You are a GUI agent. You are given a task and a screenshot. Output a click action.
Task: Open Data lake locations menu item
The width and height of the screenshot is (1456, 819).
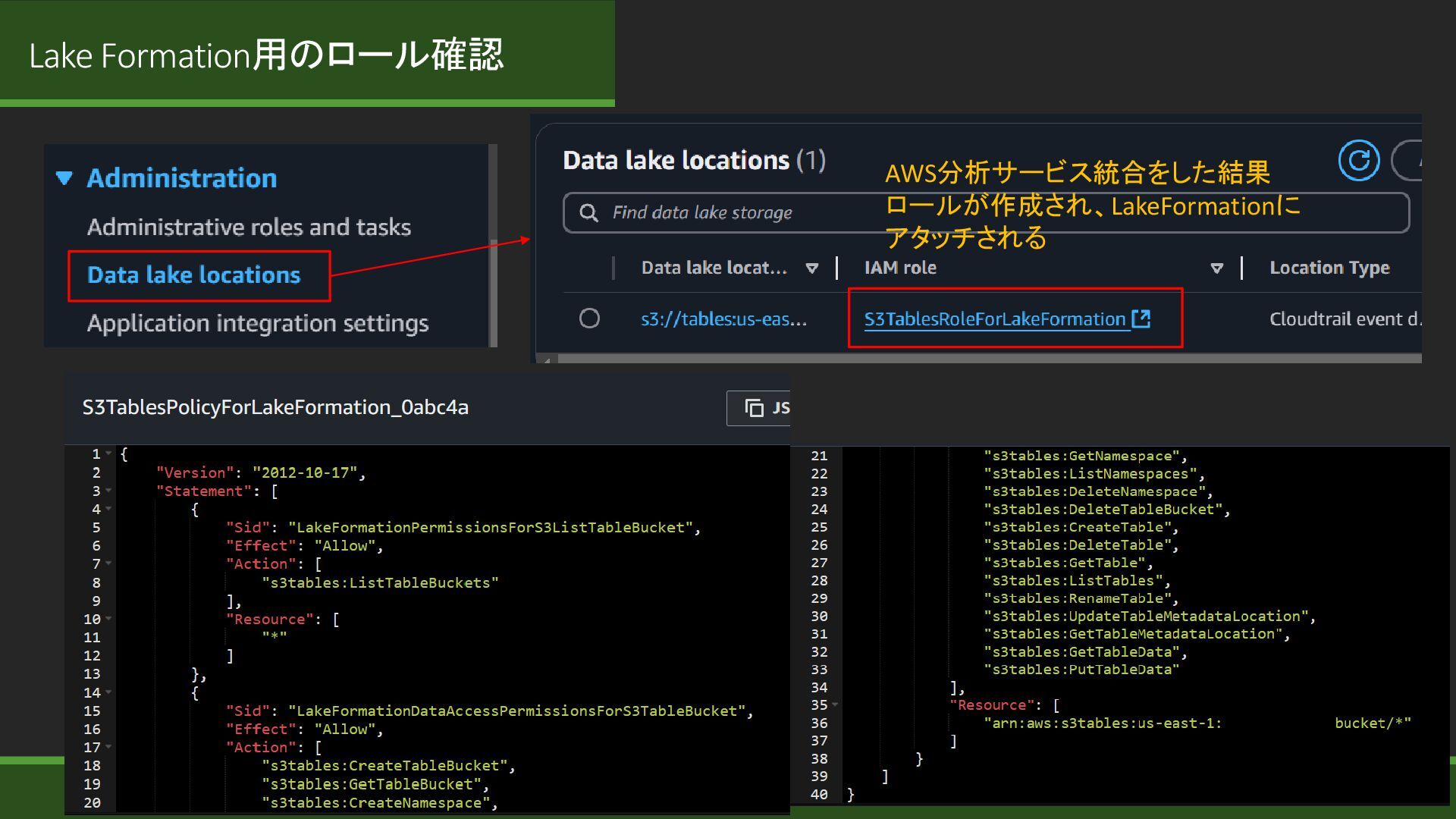tap(193, 275)
